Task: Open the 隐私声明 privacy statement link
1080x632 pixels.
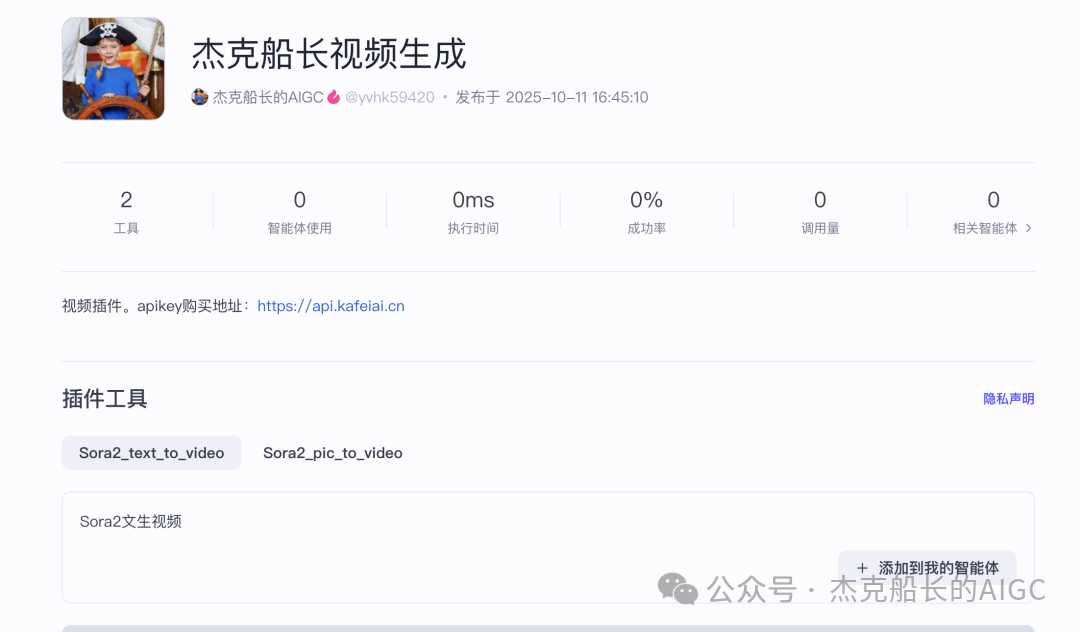Action: [1008, 399]
